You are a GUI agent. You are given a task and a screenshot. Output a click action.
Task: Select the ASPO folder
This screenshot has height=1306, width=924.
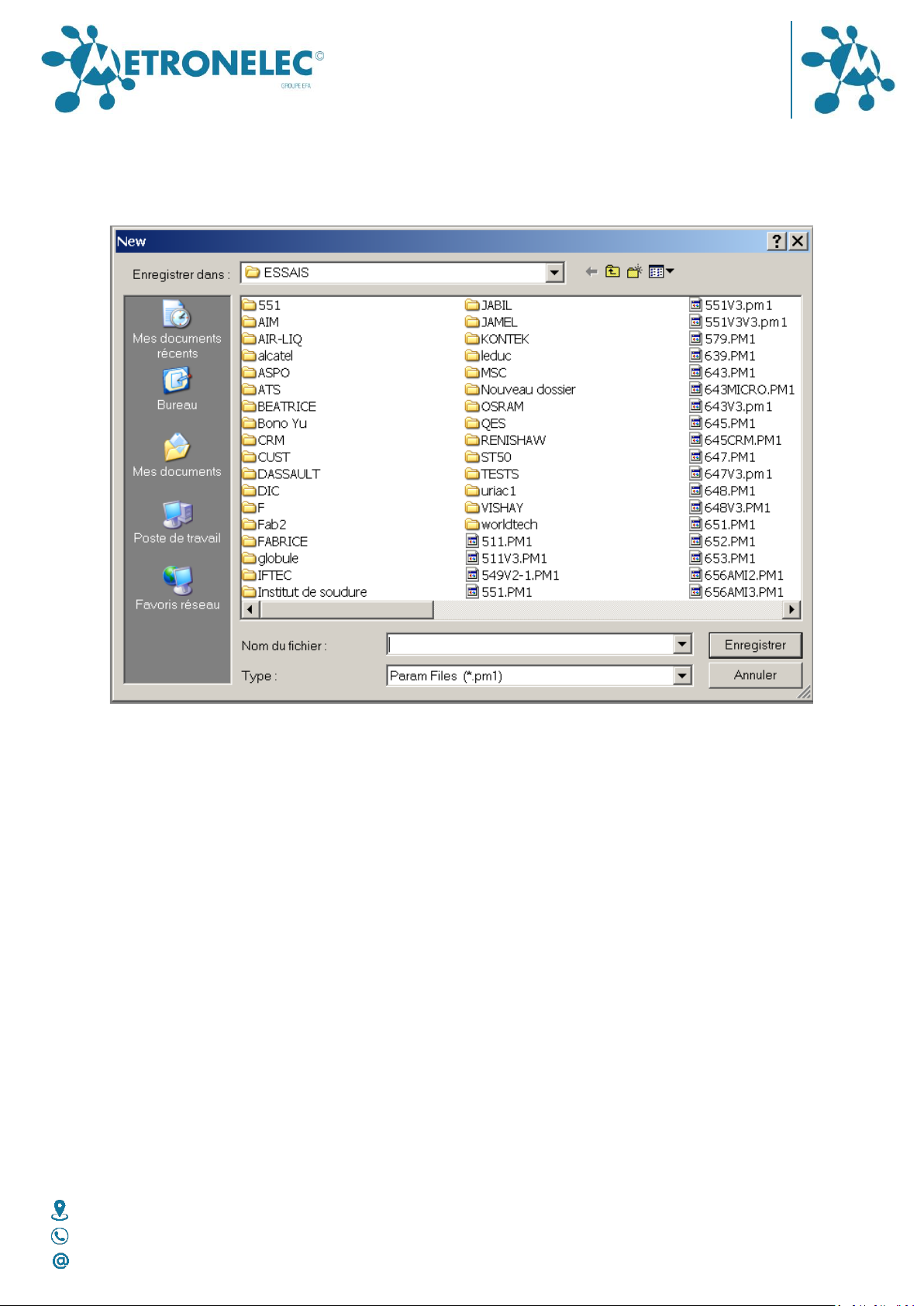pos(266,373)
